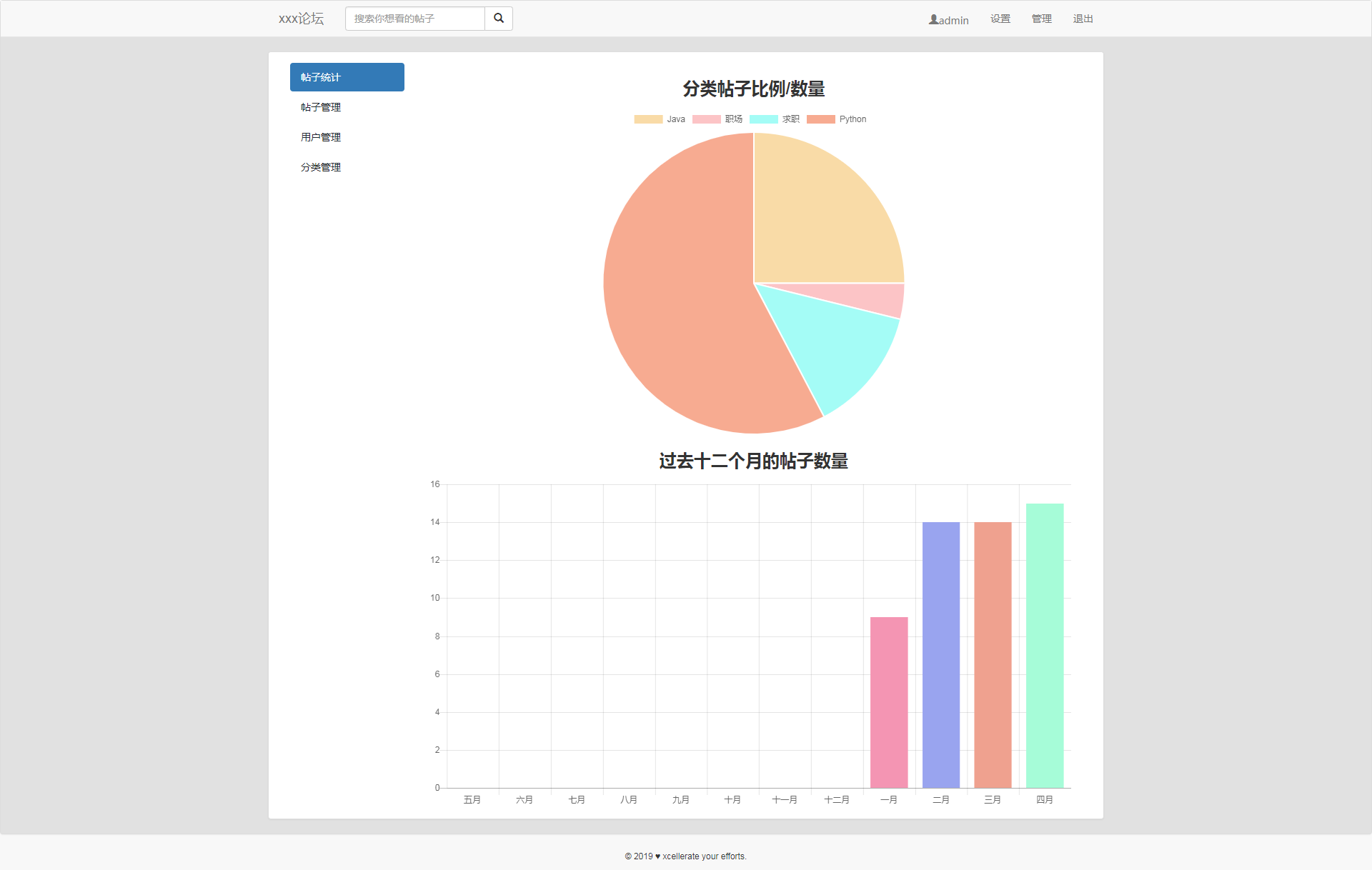
Task: Click the xxx论坛 site title
Action: point(301,18)
